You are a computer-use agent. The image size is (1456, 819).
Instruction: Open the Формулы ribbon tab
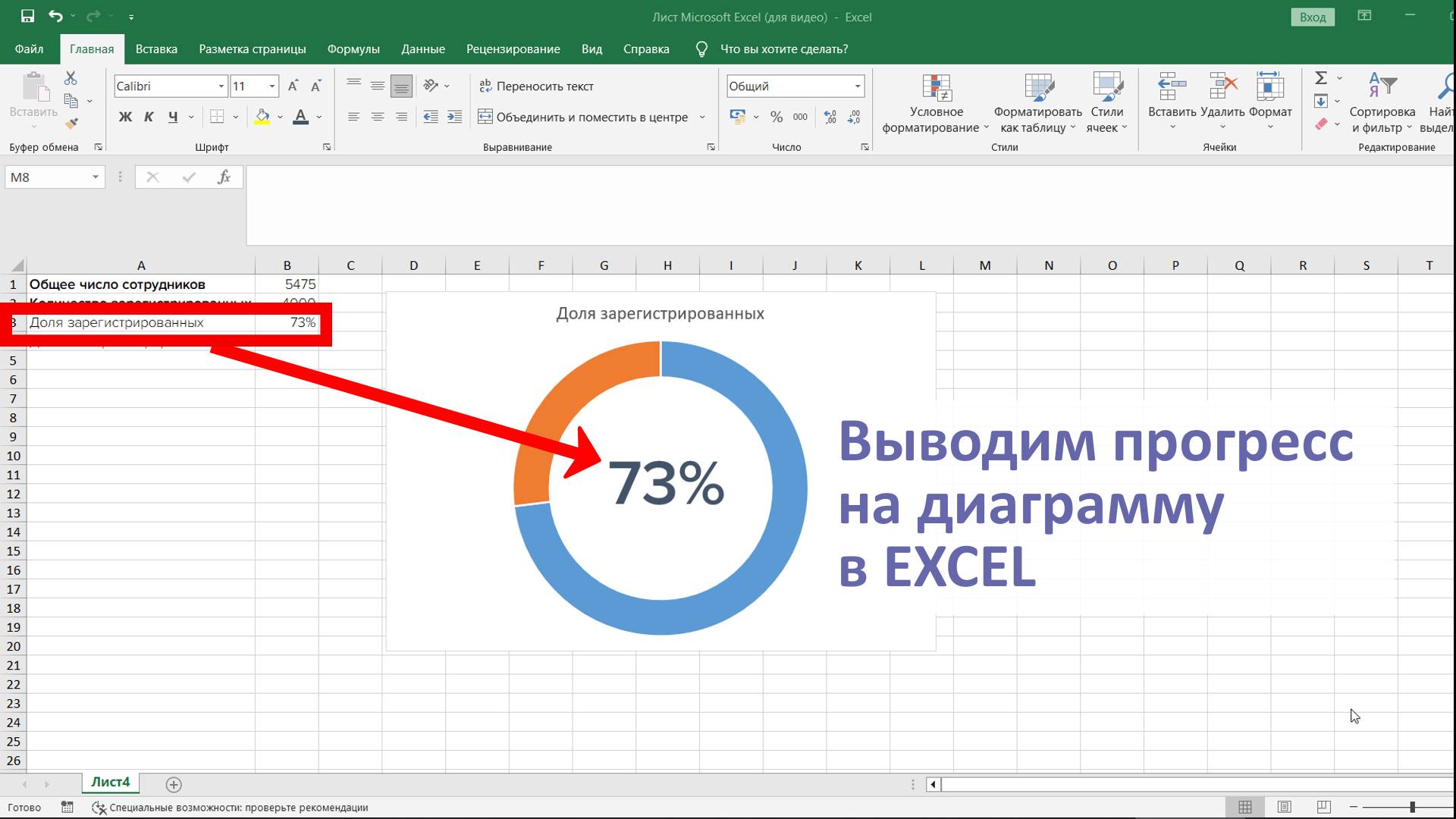353,48
